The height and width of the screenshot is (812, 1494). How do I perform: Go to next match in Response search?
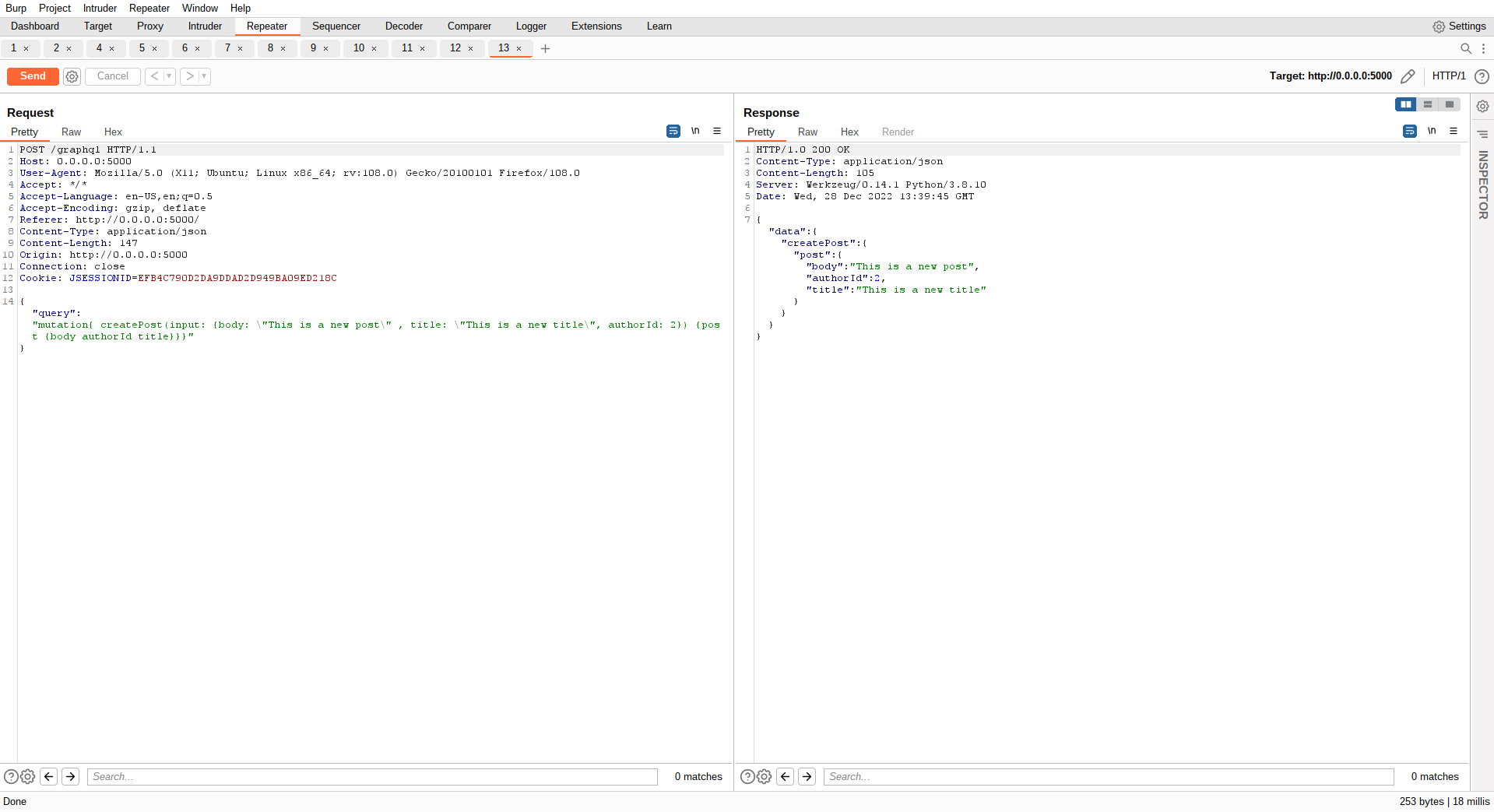tap(807, 776)
